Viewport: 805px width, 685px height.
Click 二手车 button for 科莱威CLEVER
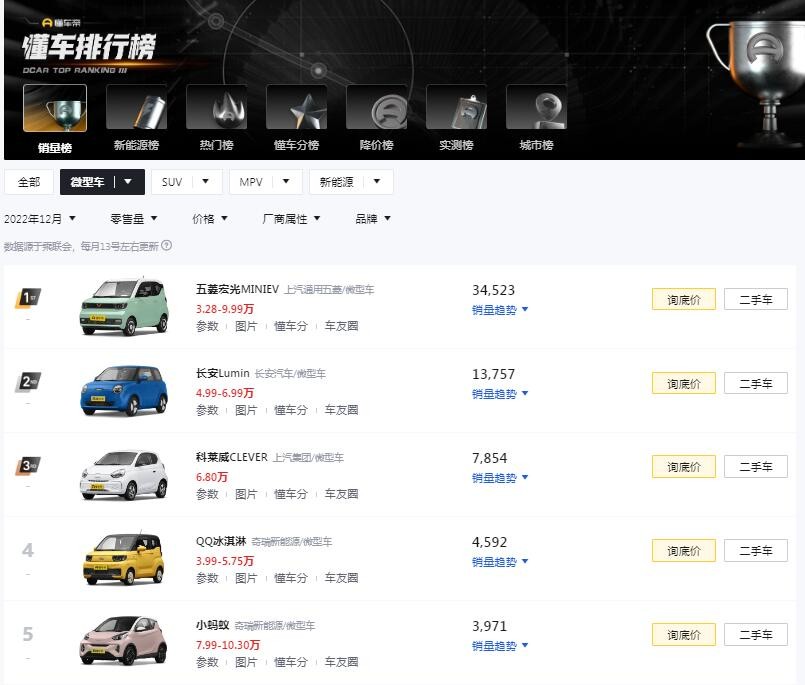[x=755, y=467]
